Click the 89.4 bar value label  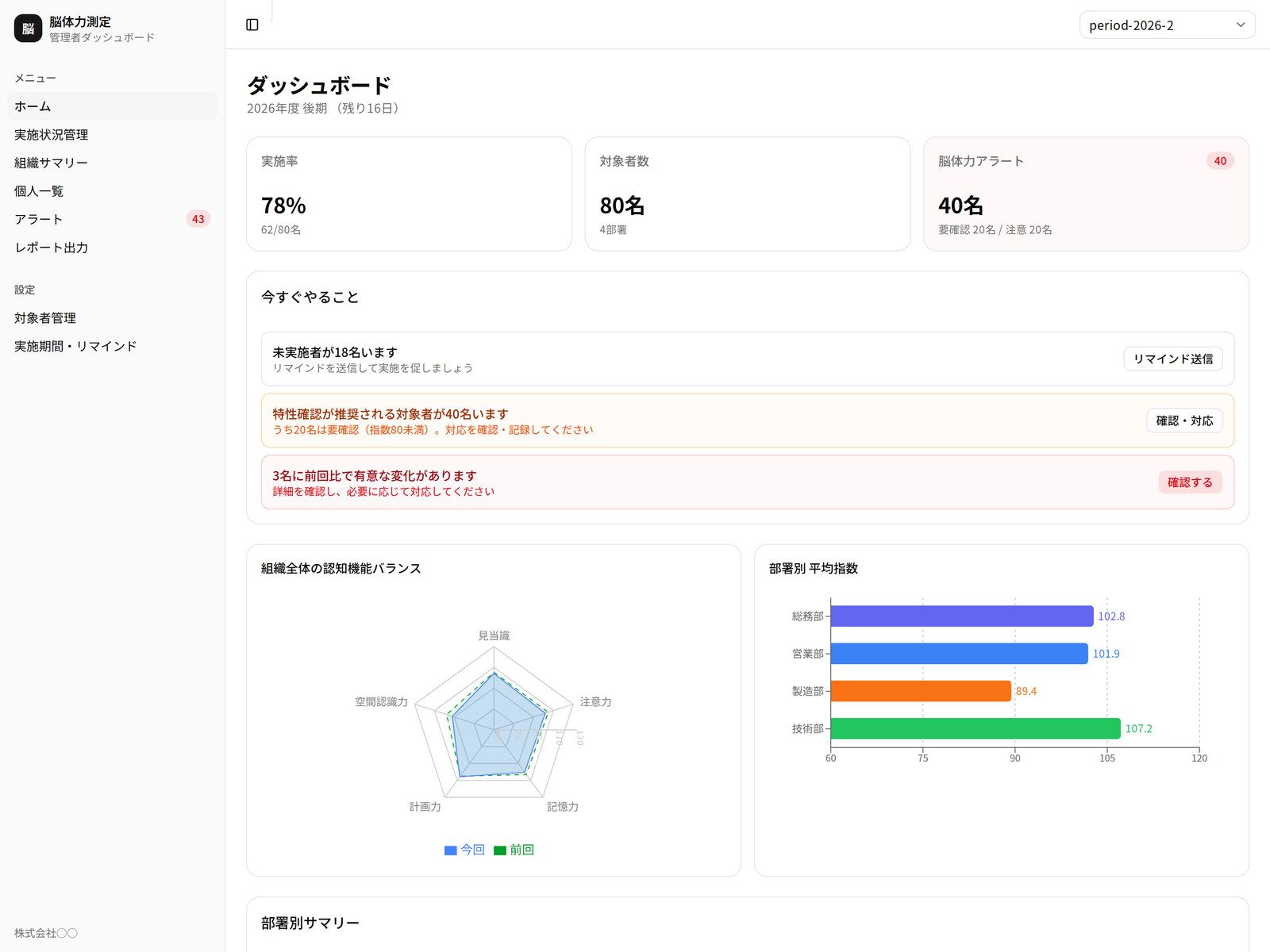1026,691
